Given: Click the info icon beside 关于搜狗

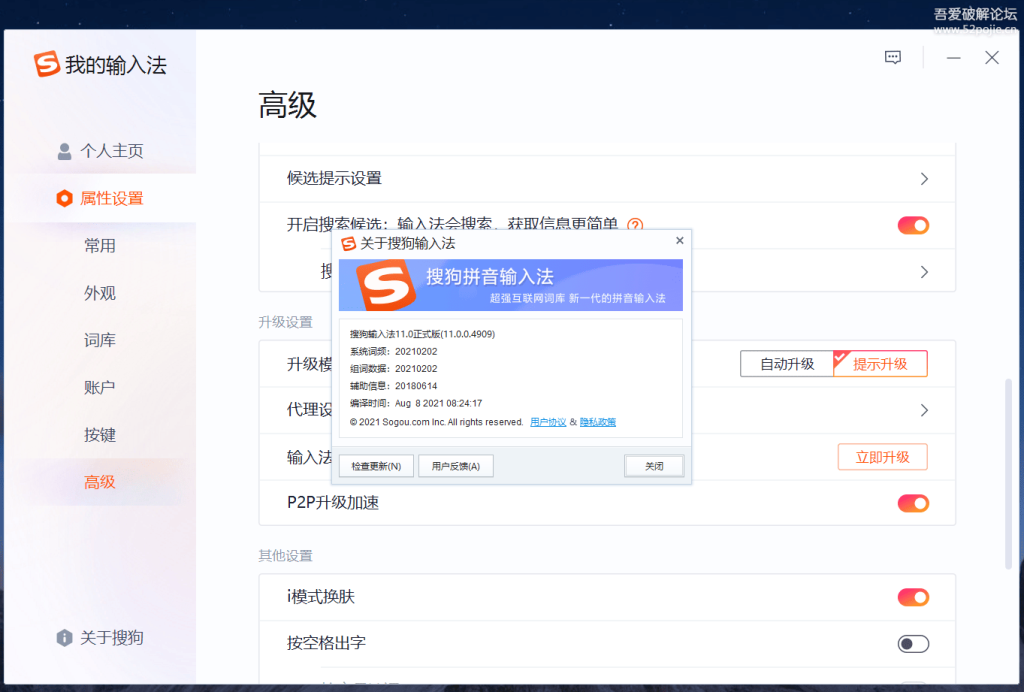Looking at the screenshot, I should pos(65,638).
